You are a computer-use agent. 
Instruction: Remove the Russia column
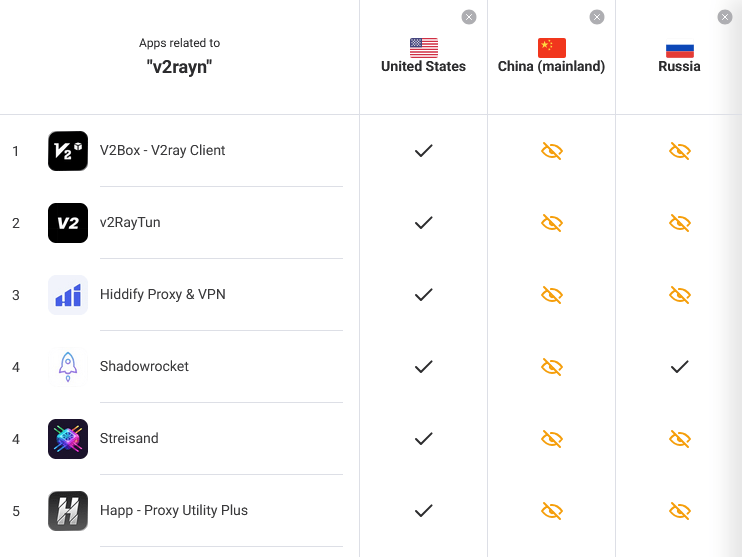(x=725, y=17)
